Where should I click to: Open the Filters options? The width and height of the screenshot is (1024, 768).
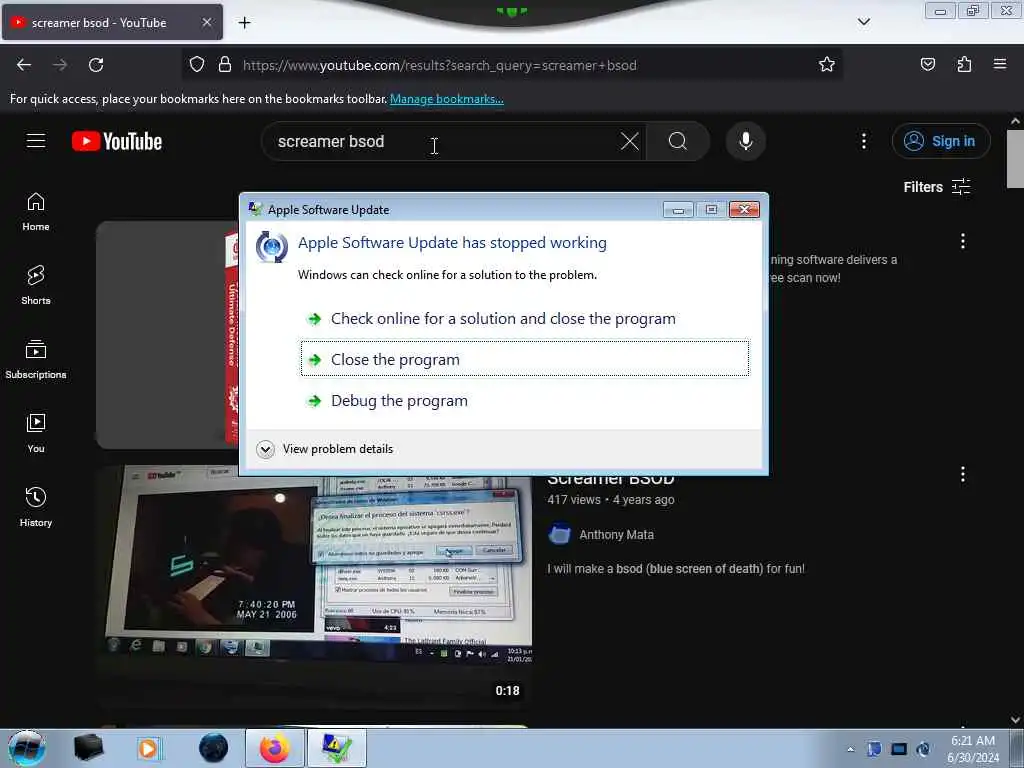[936, 187]
